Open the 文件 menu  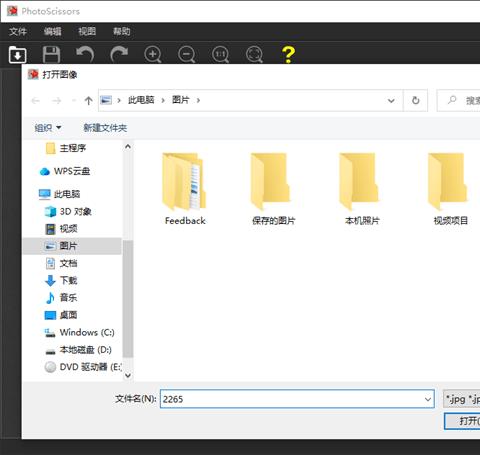(x=18, y=31)
